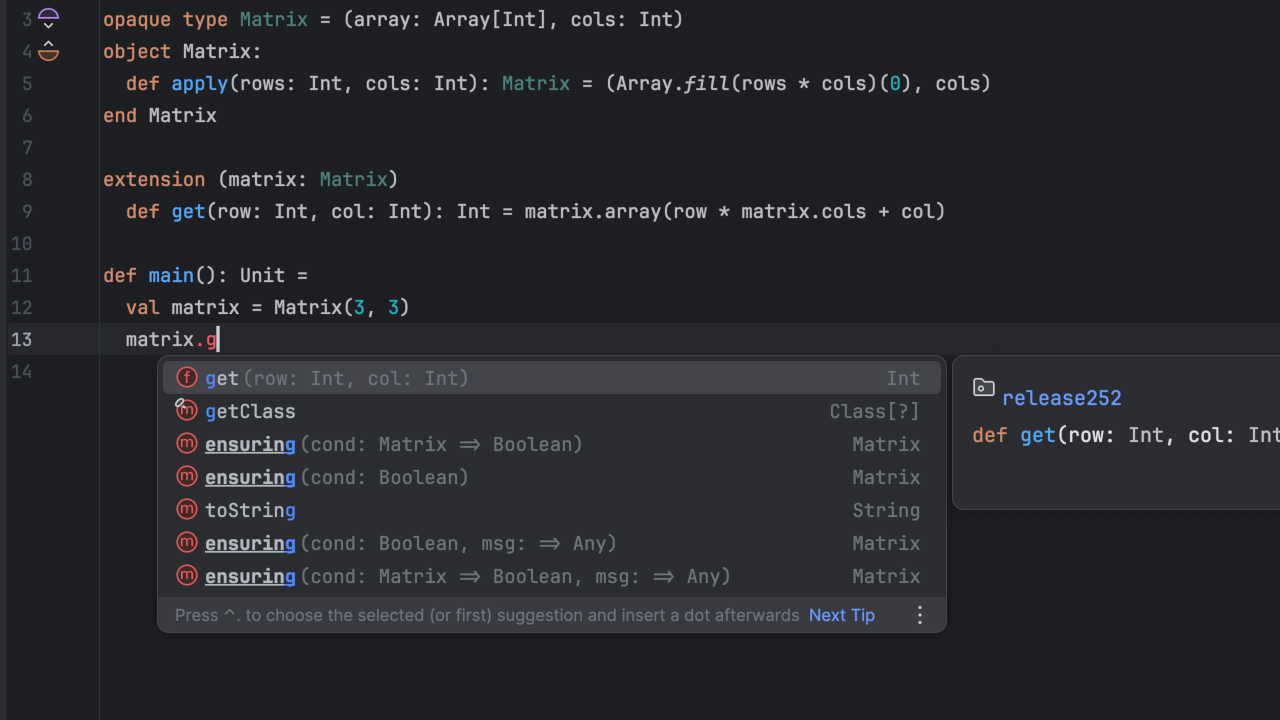Click the fill method call on line 5
This screenshot has height=720, width=1280.
pos(706,83)
